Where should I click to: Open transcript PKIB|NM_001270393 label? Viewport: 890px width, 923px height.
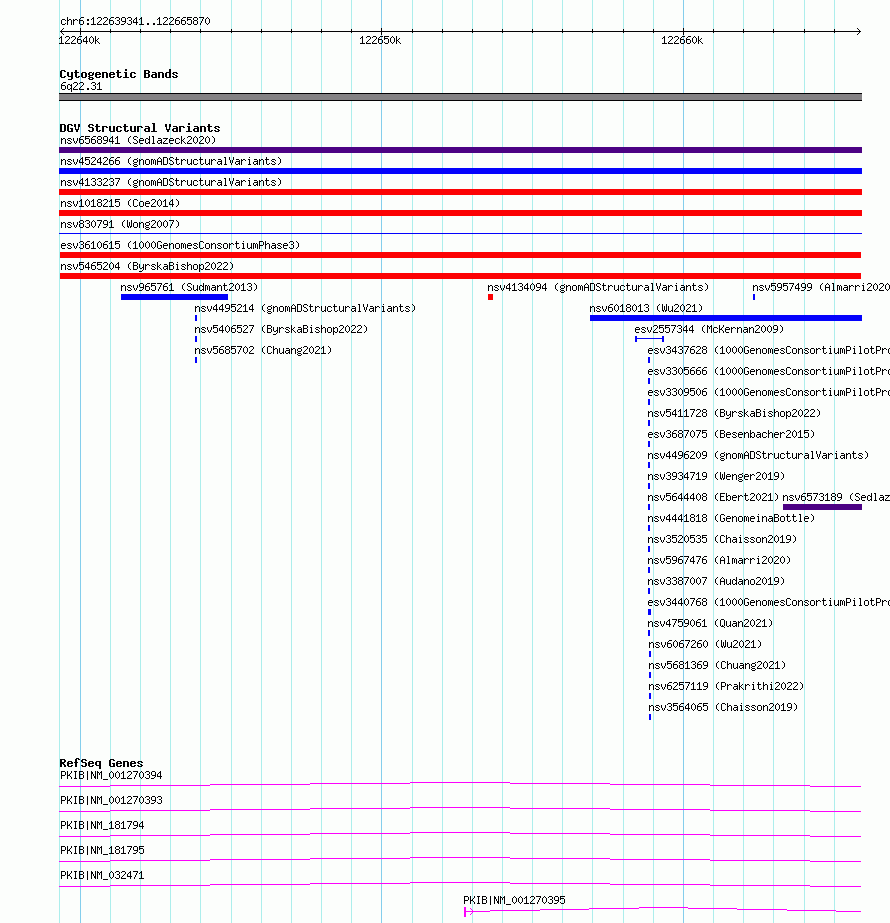tap(111, 801)
